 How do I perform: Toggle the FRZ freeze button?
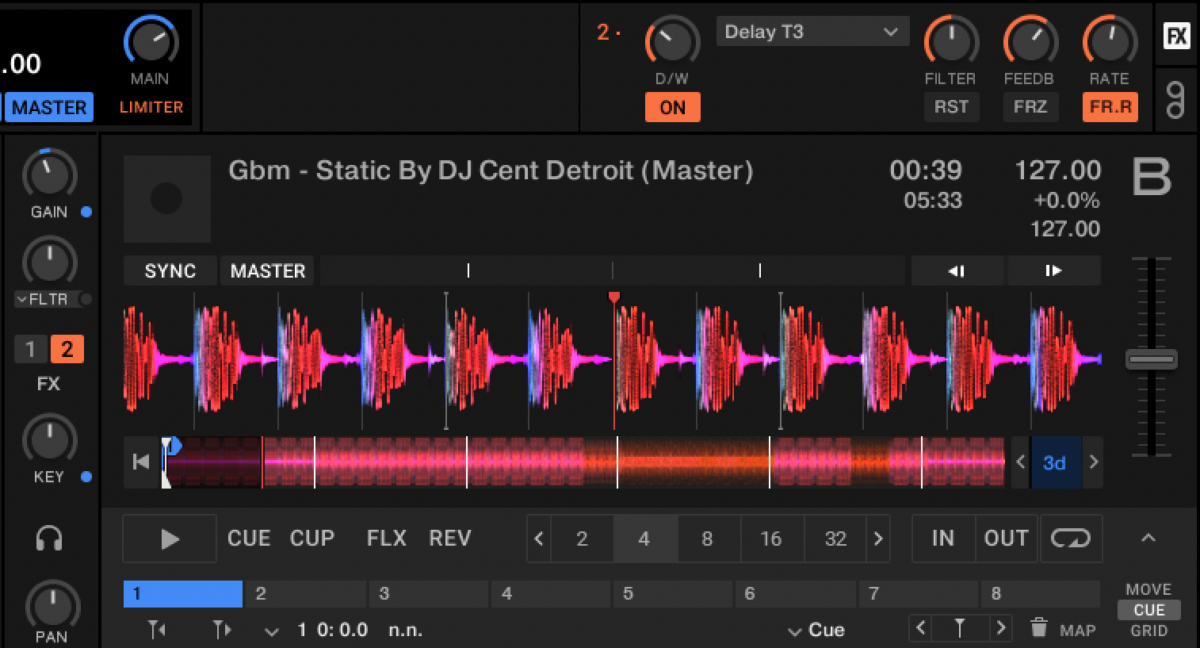point(1030,107)
